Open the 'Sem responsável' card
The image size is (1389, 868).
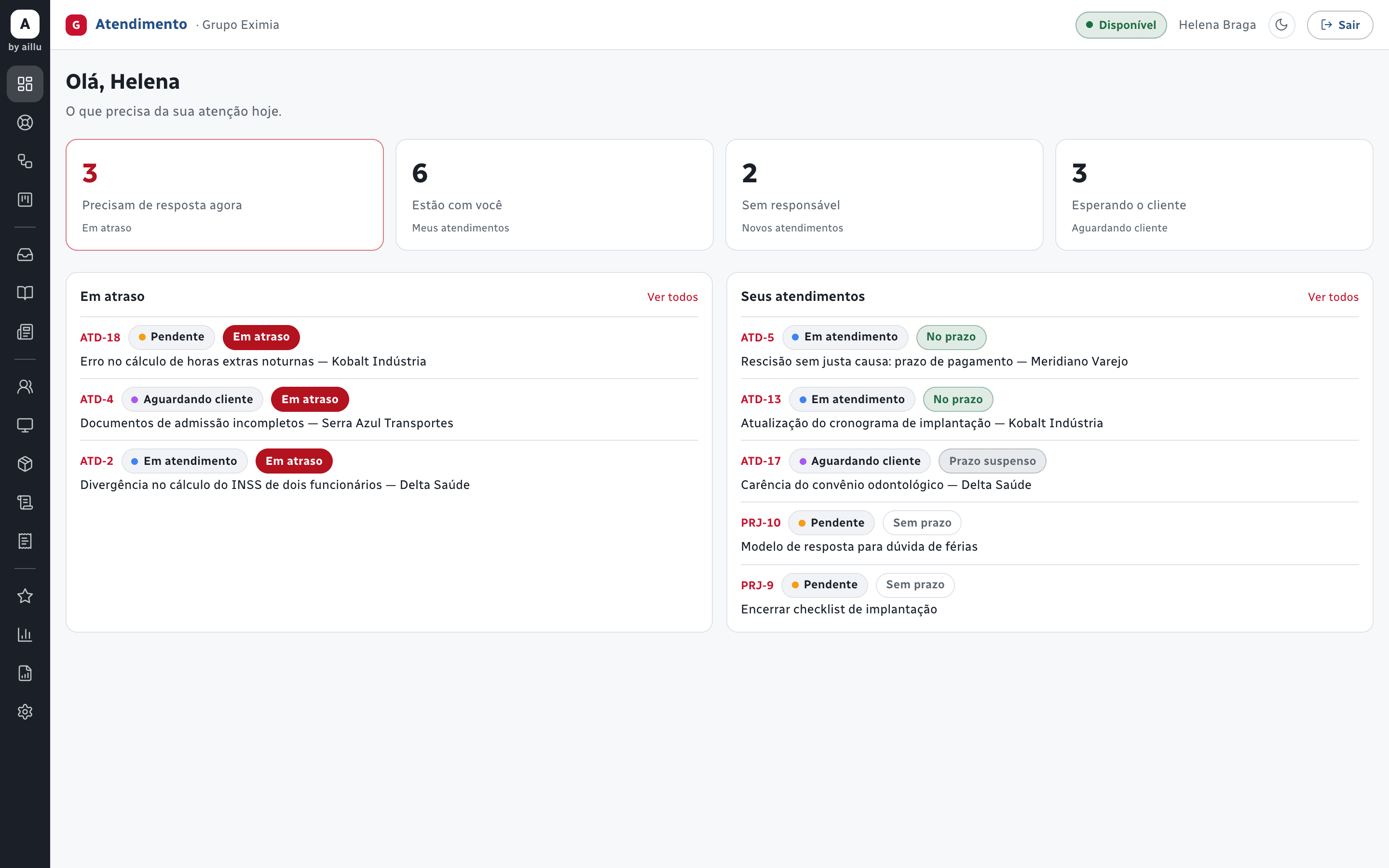point(884,195)
